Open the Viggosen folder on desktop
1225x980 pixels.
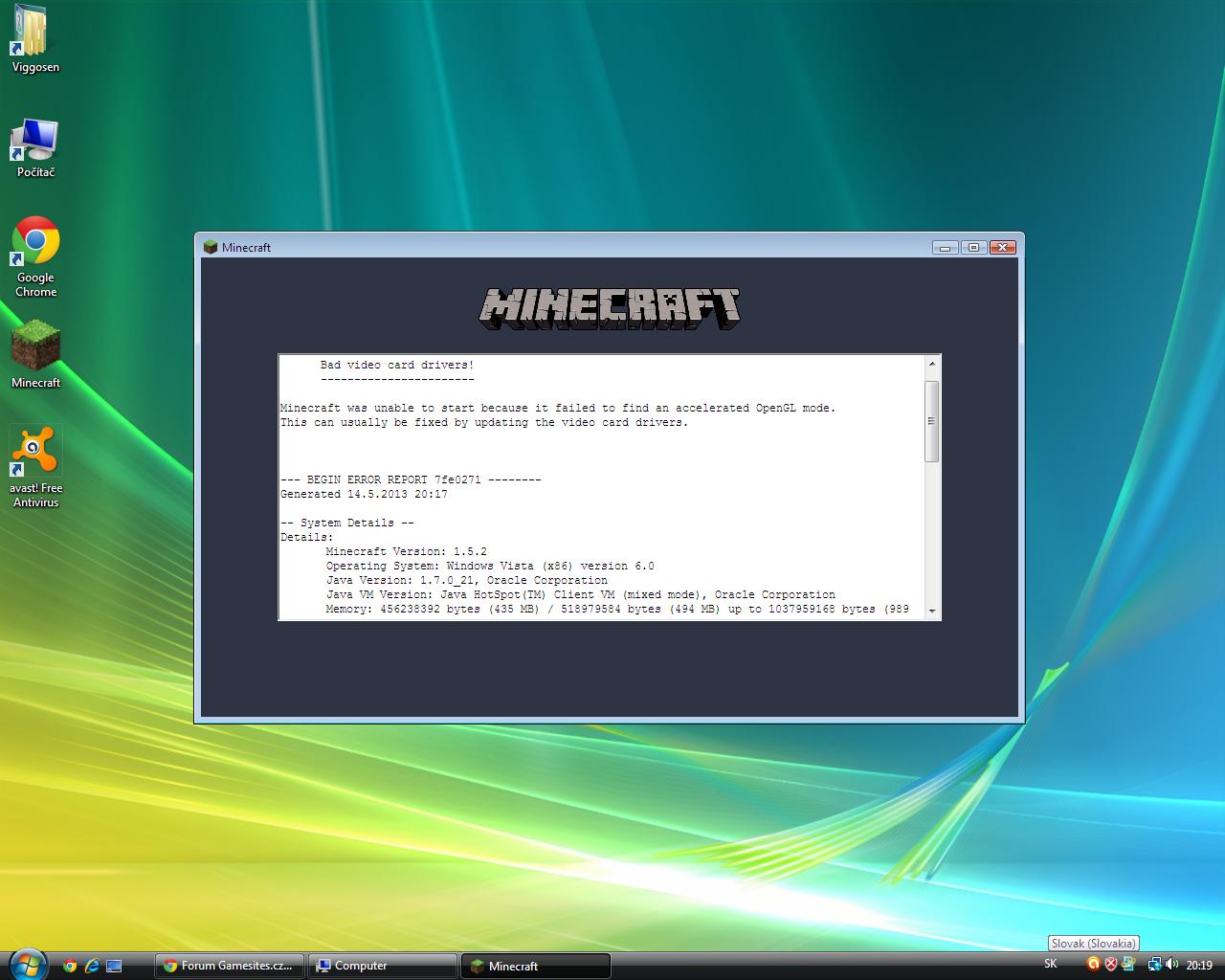(35, 38)
